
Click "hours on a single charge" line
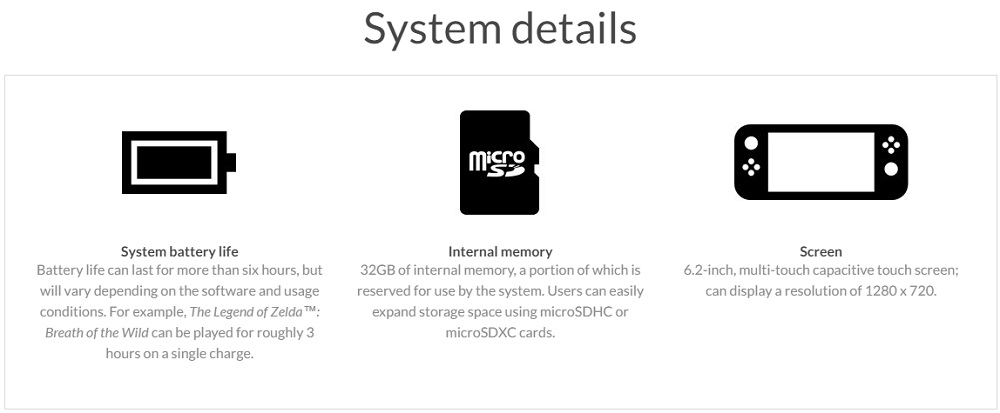click(179, 354)
